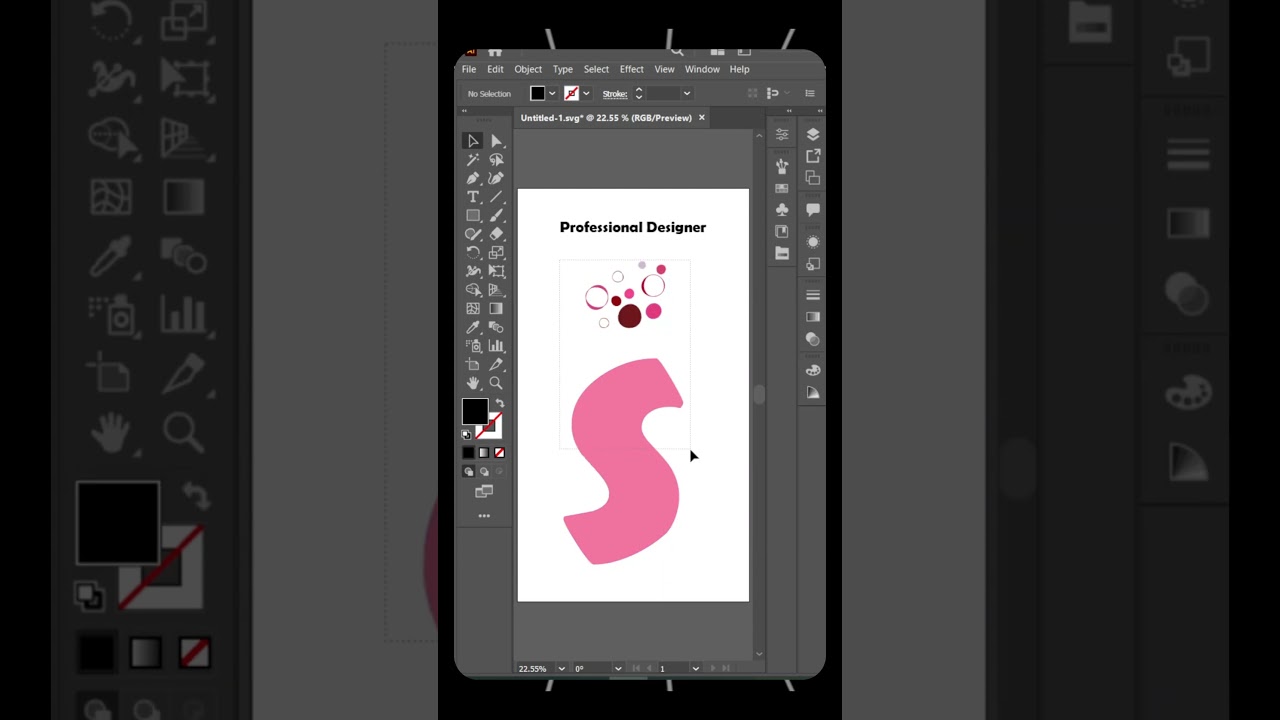Select the Free Transform tool
The height and width of the screenshot is (720, 1280).
coord(496,271)
